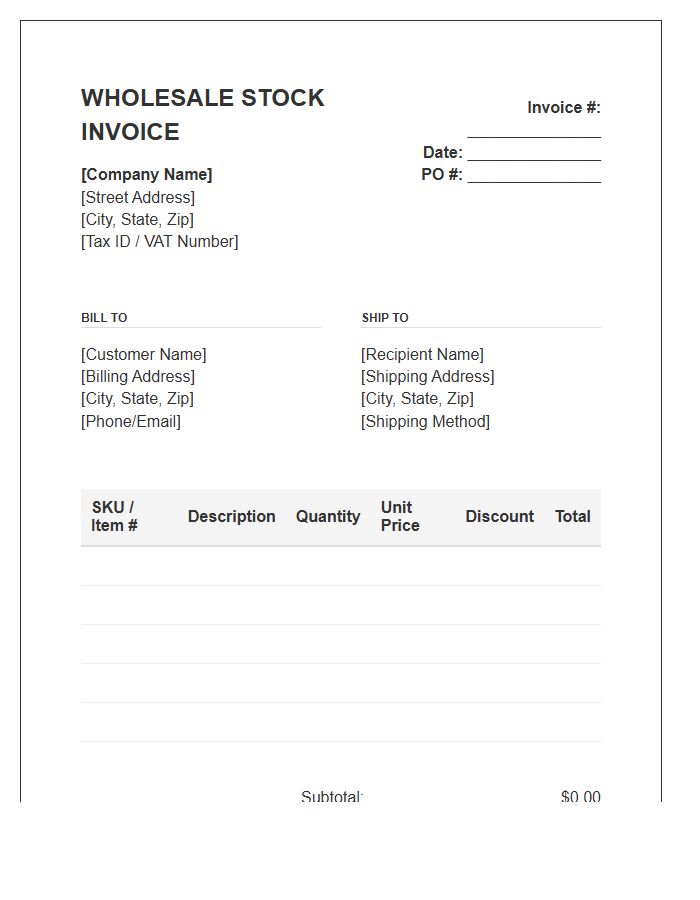Select the Date: label
The width and height of the screenshot is (700, 900).
click(442, 152)
